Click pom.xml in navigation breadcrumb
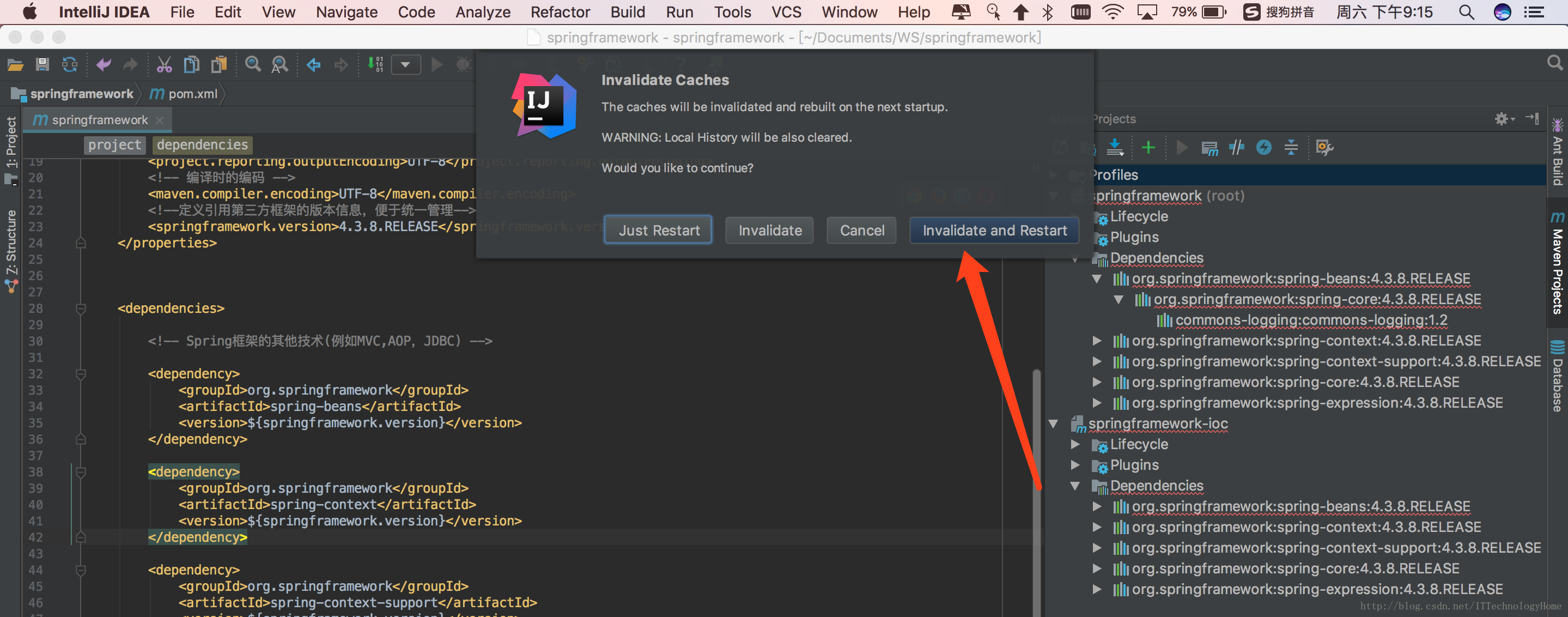This screenshot has width=1568, height=617. tap(184, 94)
